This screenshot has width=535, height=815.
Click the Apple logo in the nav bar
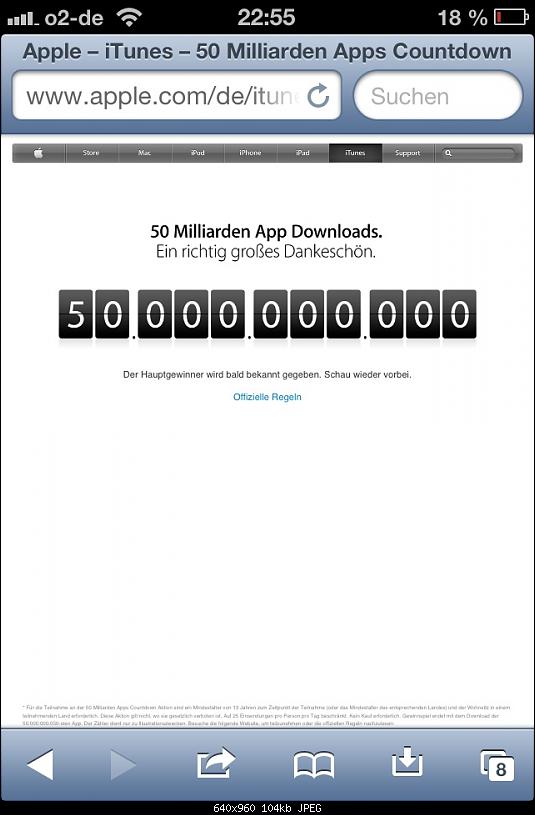38,153
